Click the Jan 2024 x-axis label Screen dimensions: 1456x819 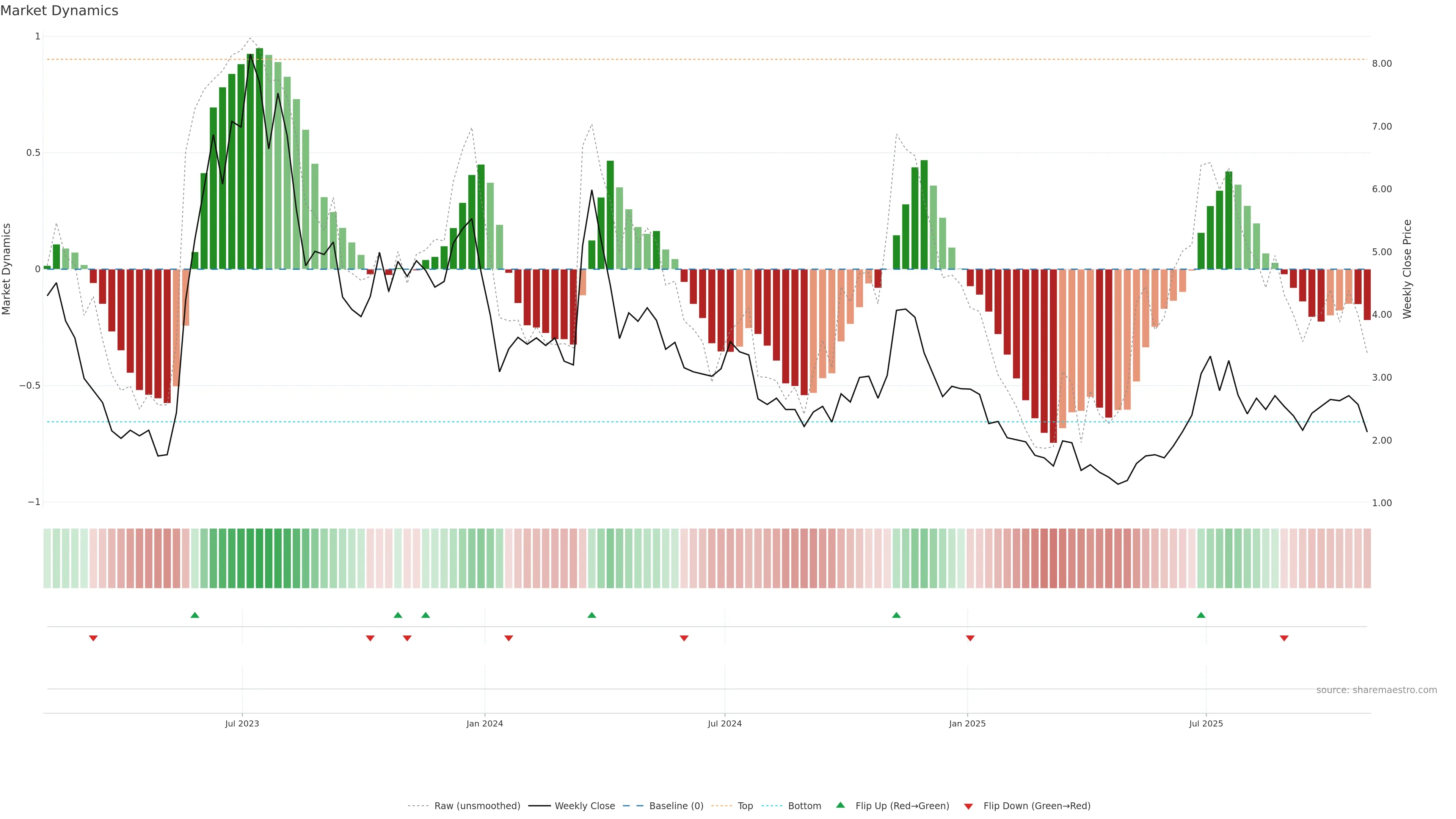click(x=485, y=723)
